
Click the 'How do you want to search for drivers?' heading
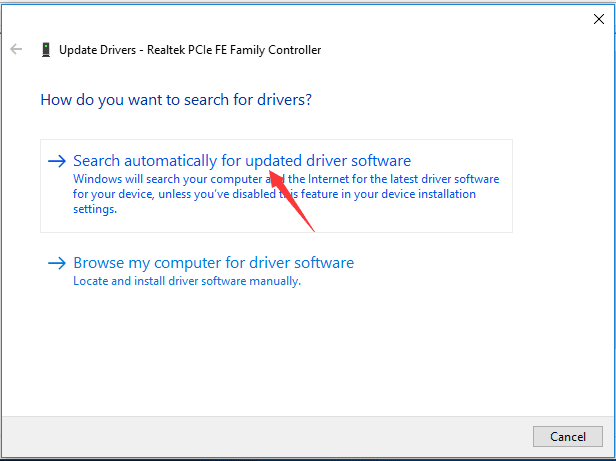(x=176, y=100)
